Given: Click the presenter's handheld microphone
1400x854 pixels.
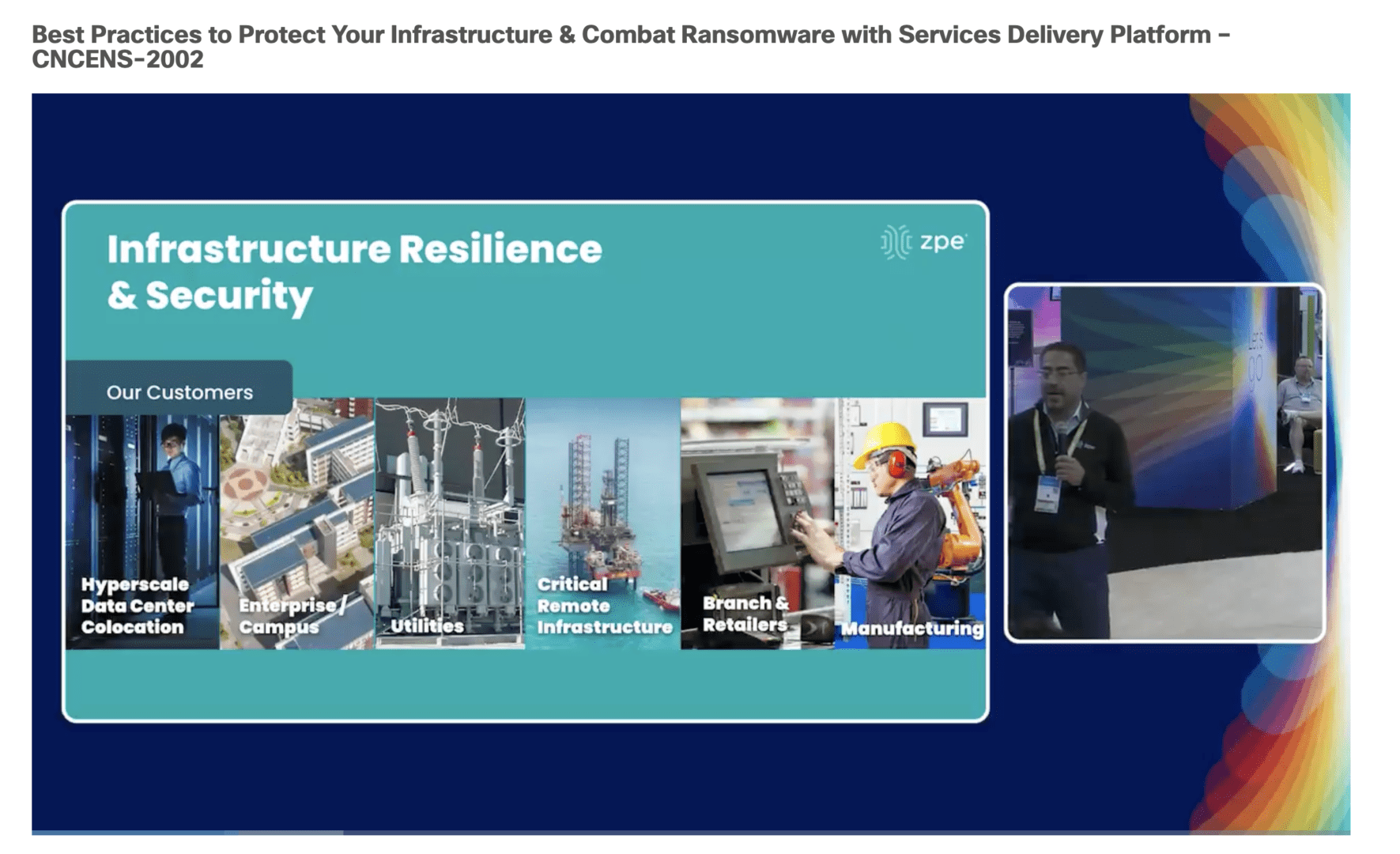Looking at the screenshot, I should point(1060,443).
